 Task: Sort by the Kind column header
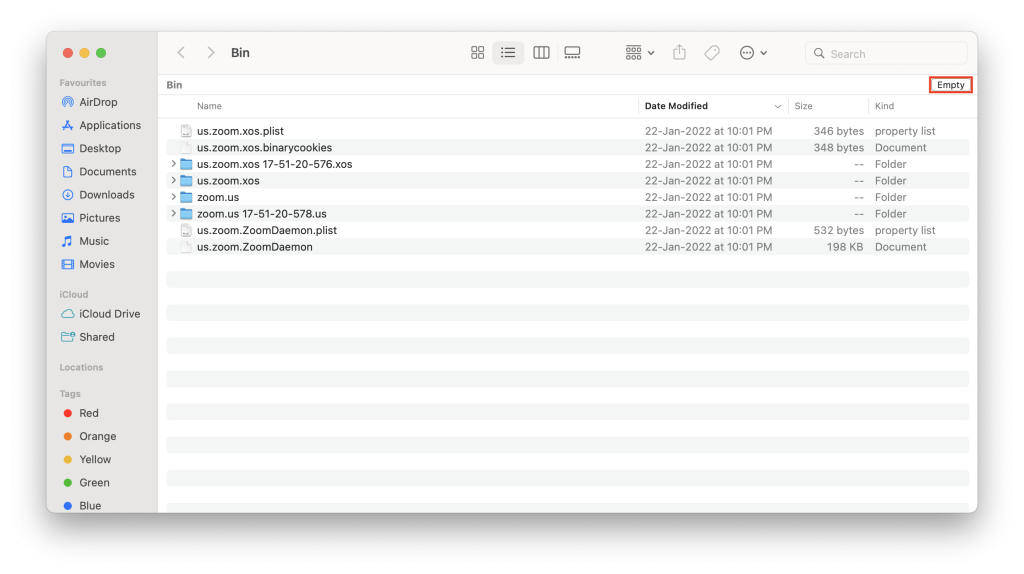[884, 106]
